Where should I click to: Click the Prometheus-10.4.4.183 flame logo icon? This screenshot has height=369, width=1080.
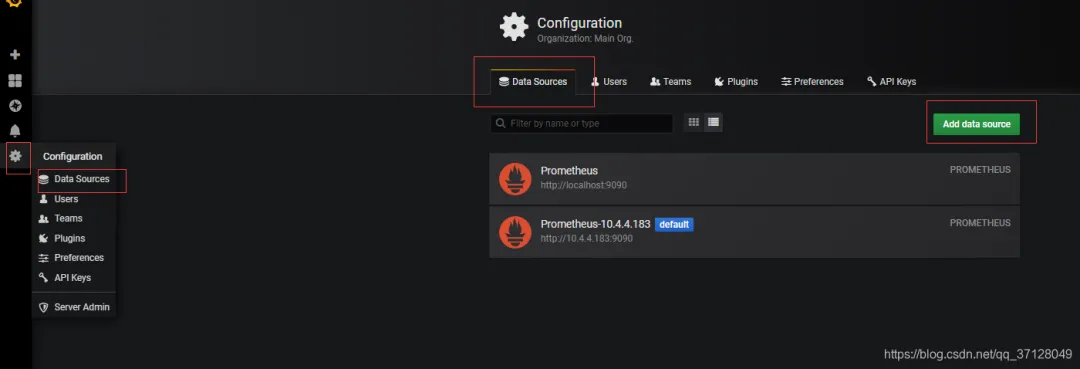click(x=515, y=232)
